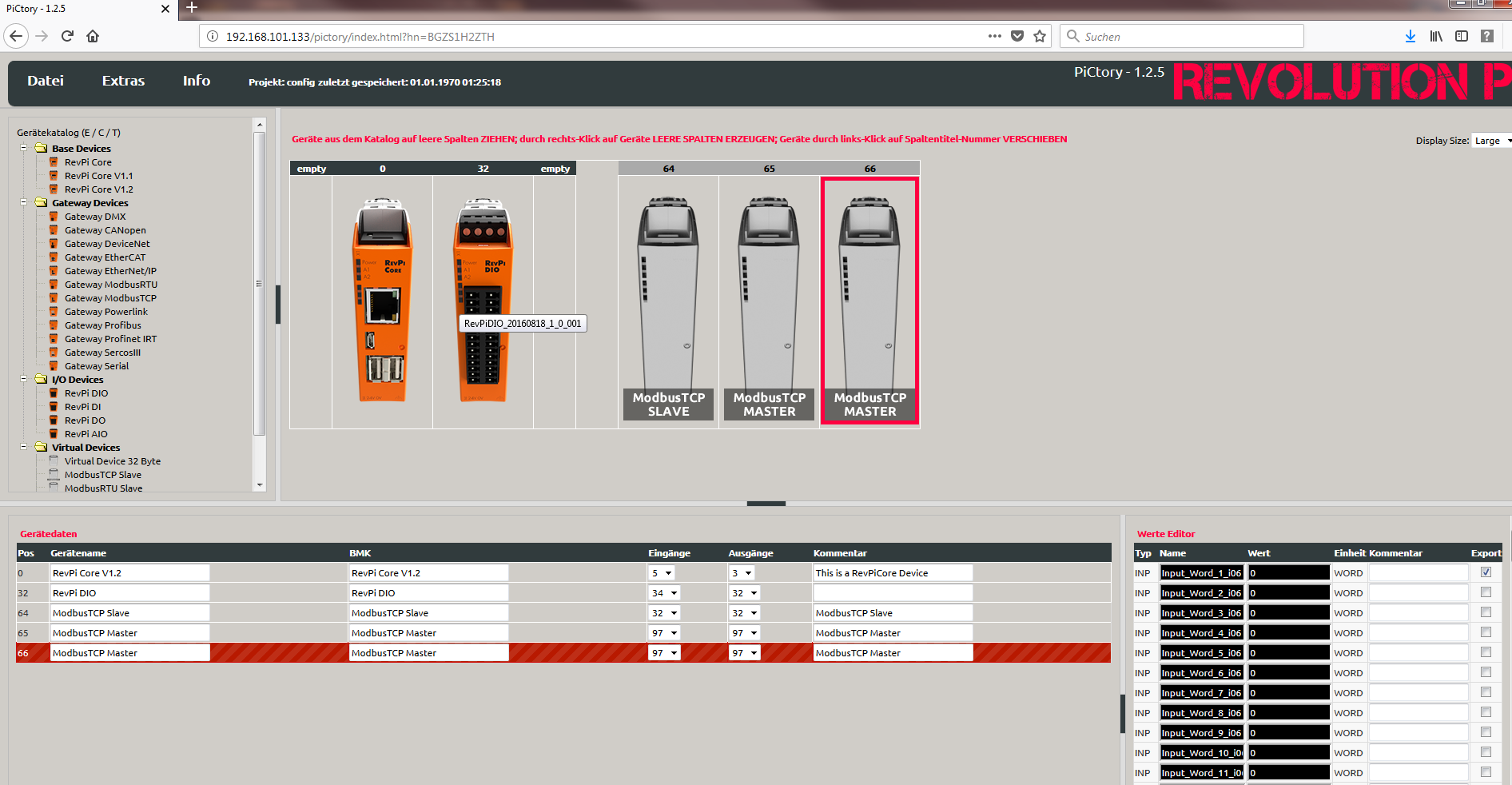Click the catalog panel vertical scrollbar thumb
The width and height of the screenshot is (1512, 785).
(x=259, y=284)
